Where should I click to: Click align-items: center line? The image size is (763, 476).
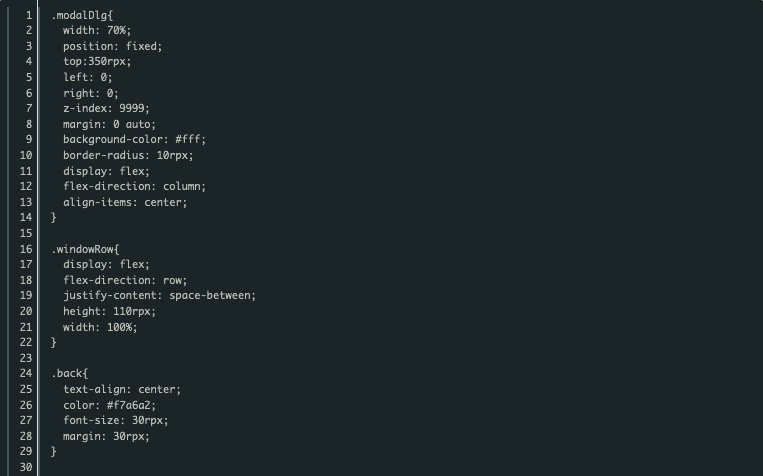point(125,202)
